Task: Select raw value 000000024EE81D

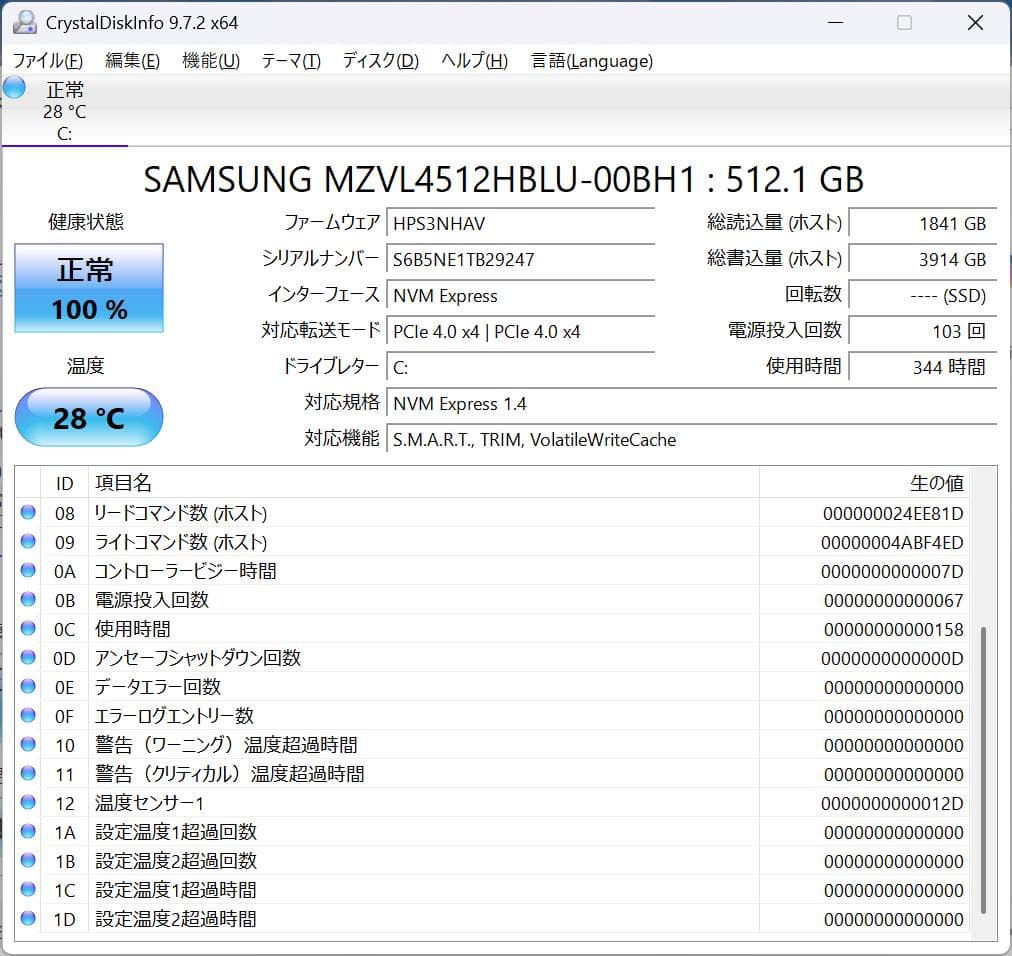Action: (x=893, y=514)
